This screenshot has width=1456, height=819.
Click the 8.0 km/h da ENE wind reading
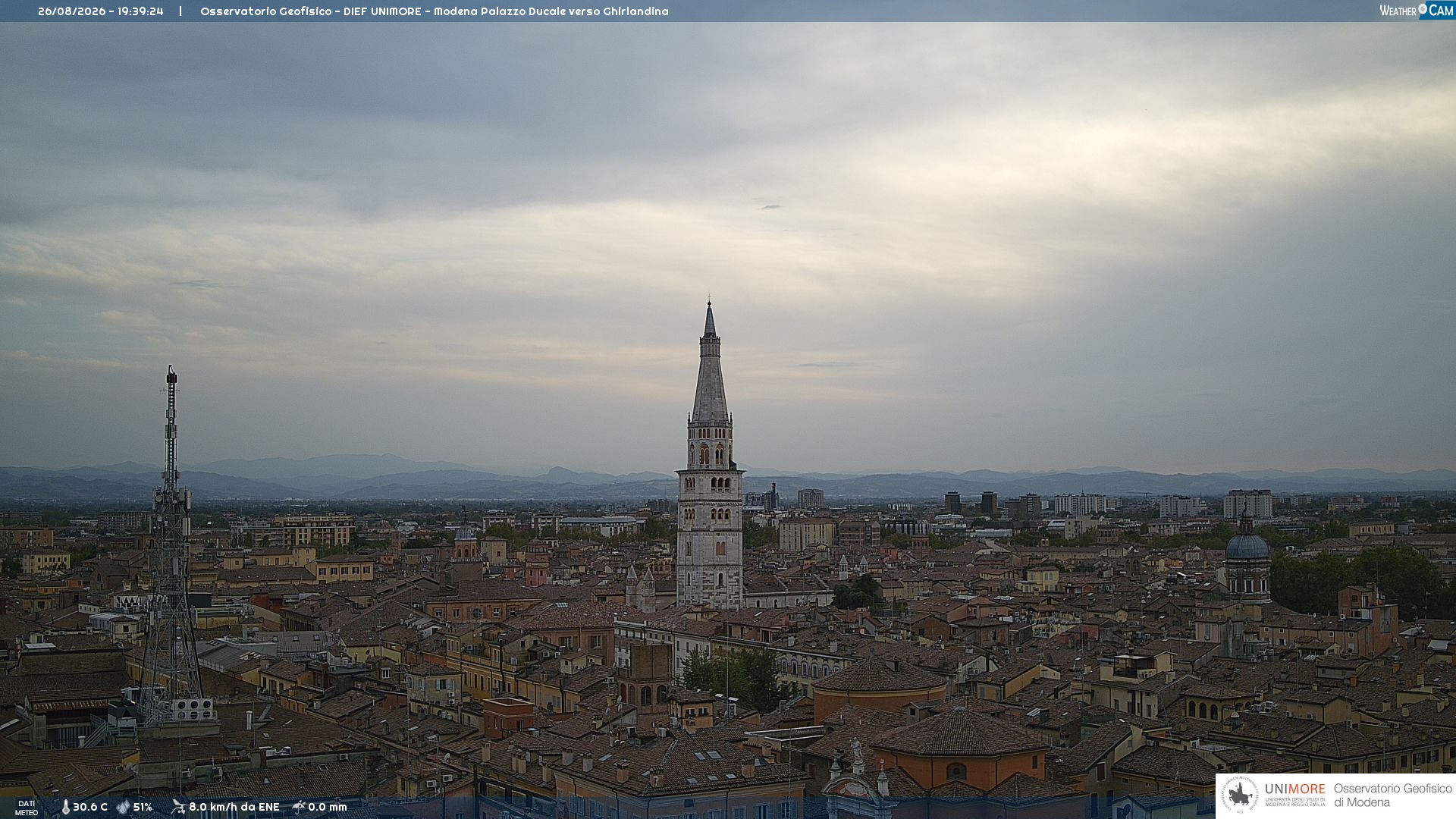coord(234,807)
